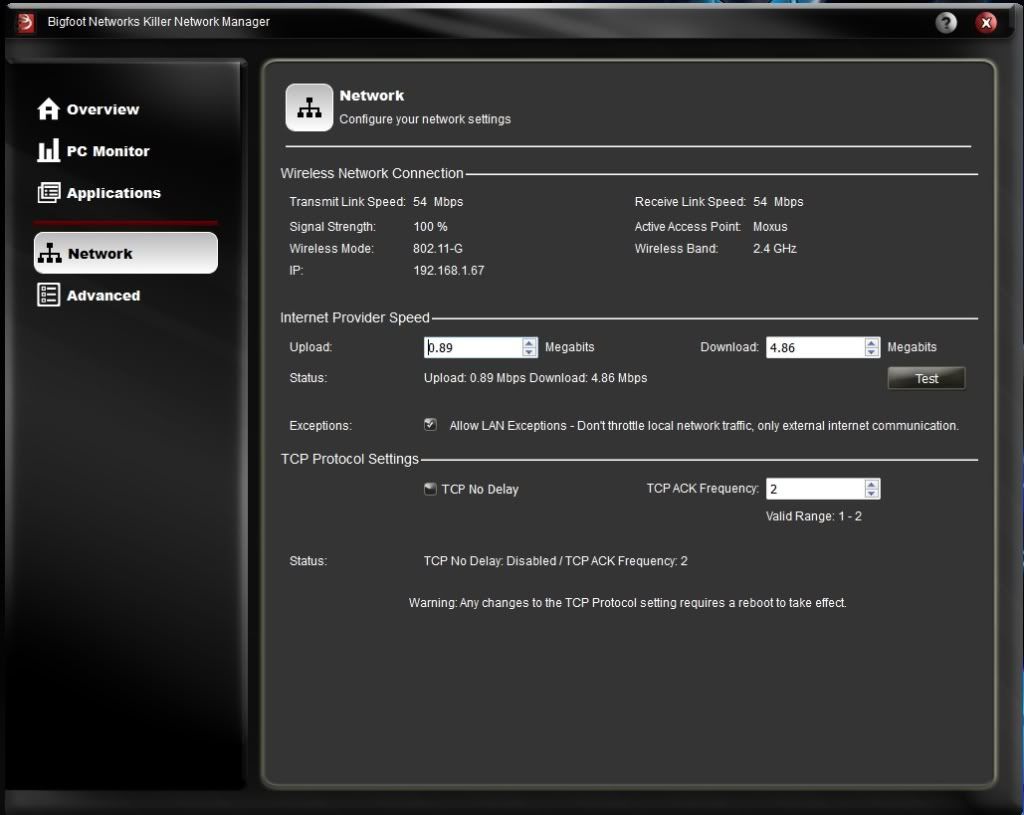This screenshot has height=815, width=1024.
Task: Click the Network topology icon in sidebar
Action: pyautogui.click(x=50, y=253)
